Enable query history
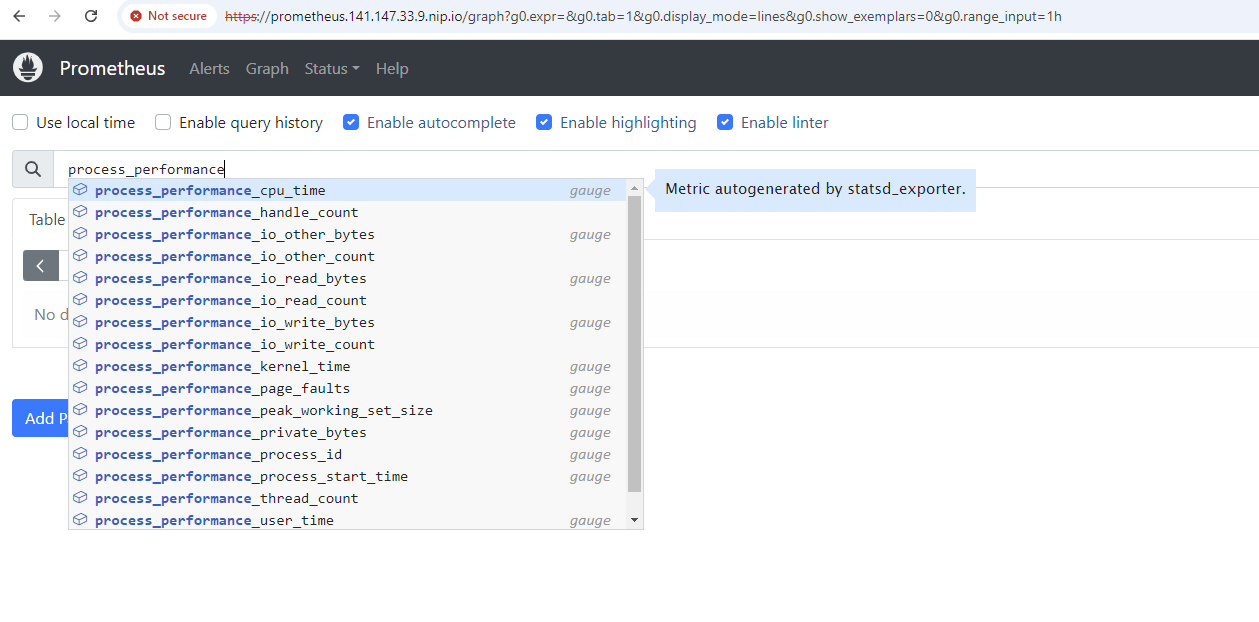This screenshot has height=622, width=1259. tap(162, 121)
